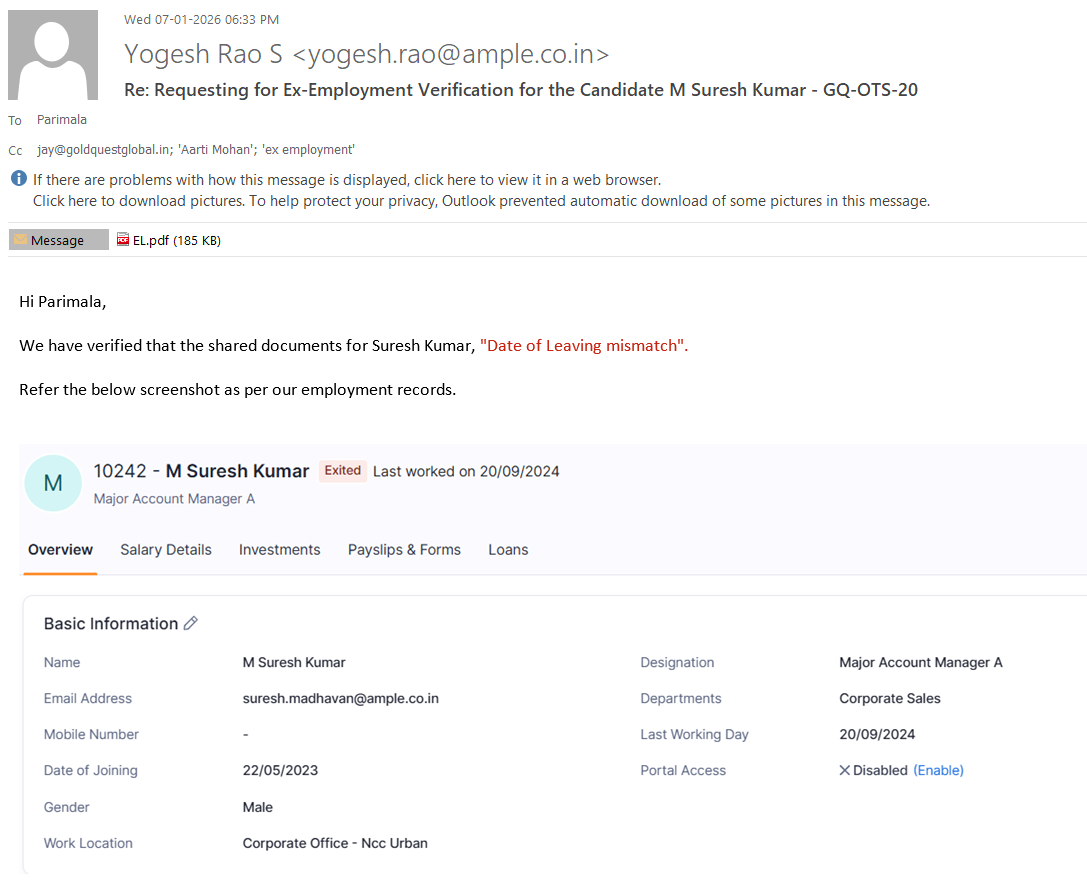Click the download pictures notice line

point(481,201)
